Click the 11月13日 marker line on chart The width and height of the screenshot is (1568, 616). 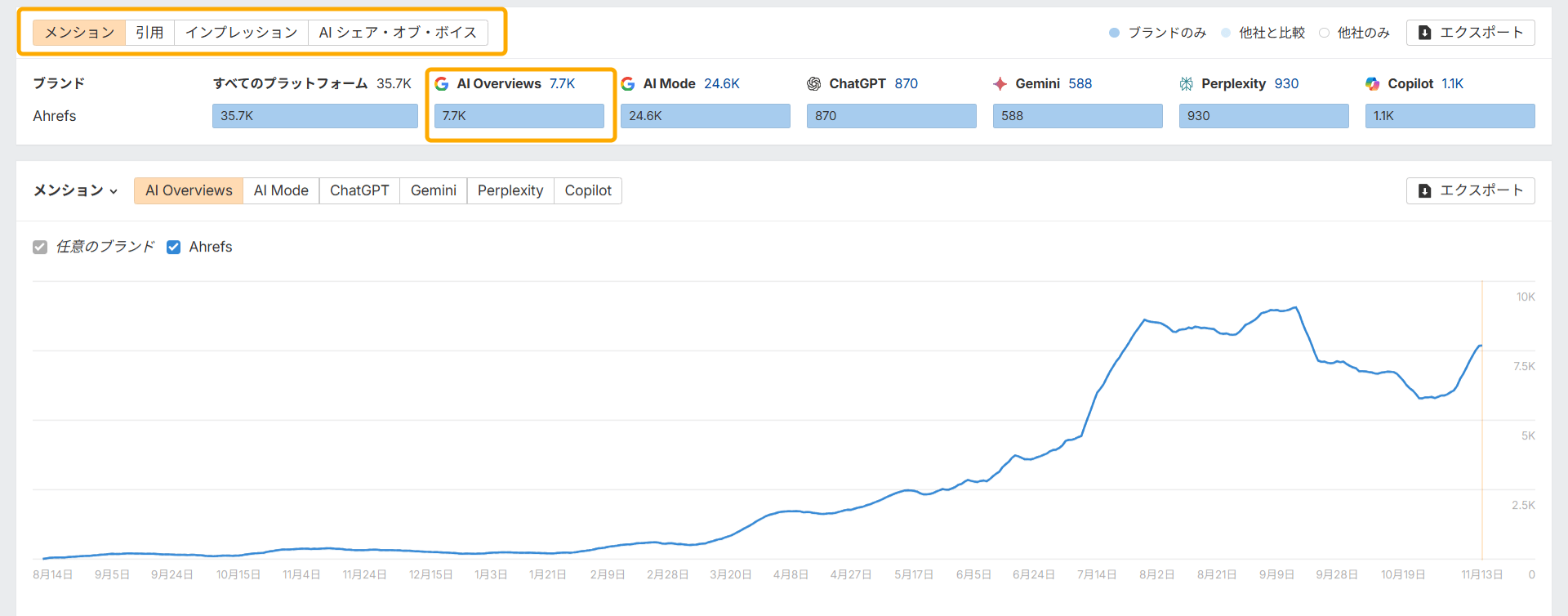pyautogui.click(x=1482, y=425)
